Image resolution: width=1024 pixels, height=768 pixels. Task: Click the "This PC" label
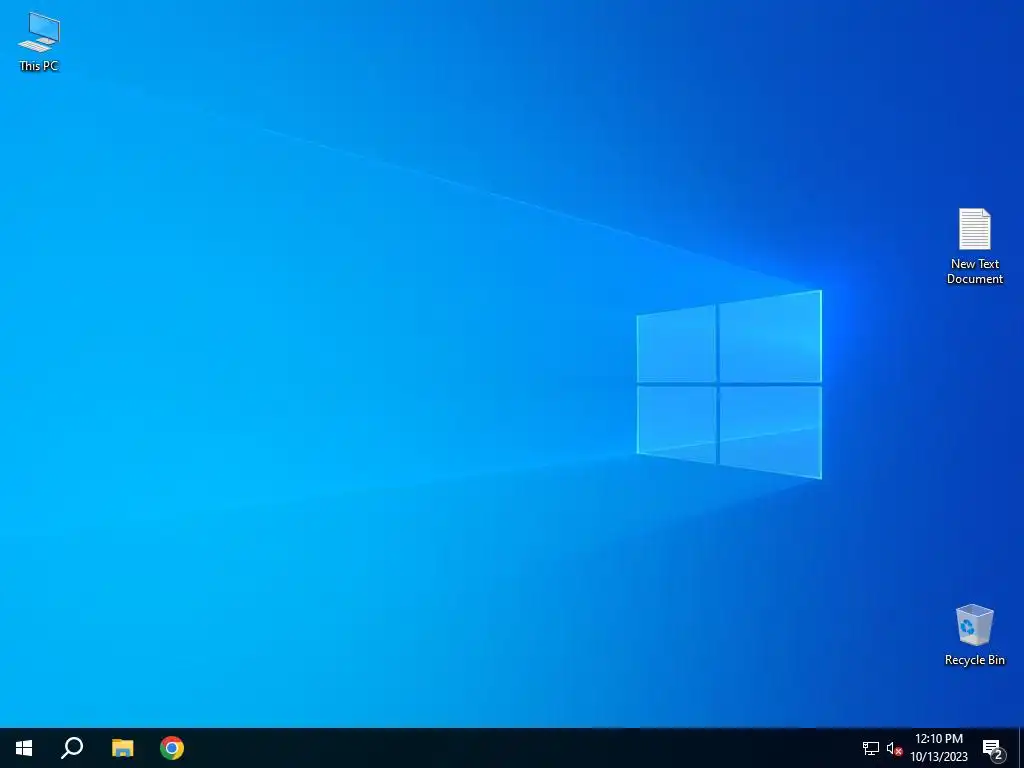pos(39,65)
